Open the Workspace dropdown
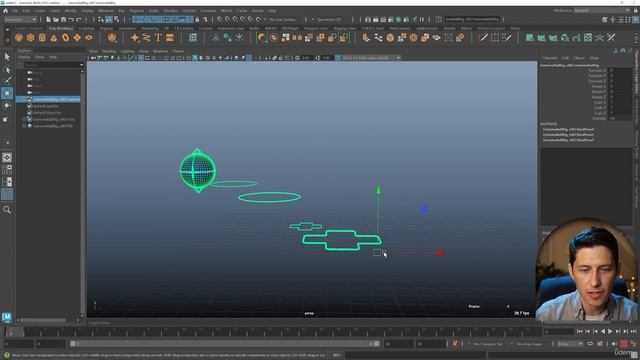Viewport: 640px width, 360px height. click(x=602, y=11)
